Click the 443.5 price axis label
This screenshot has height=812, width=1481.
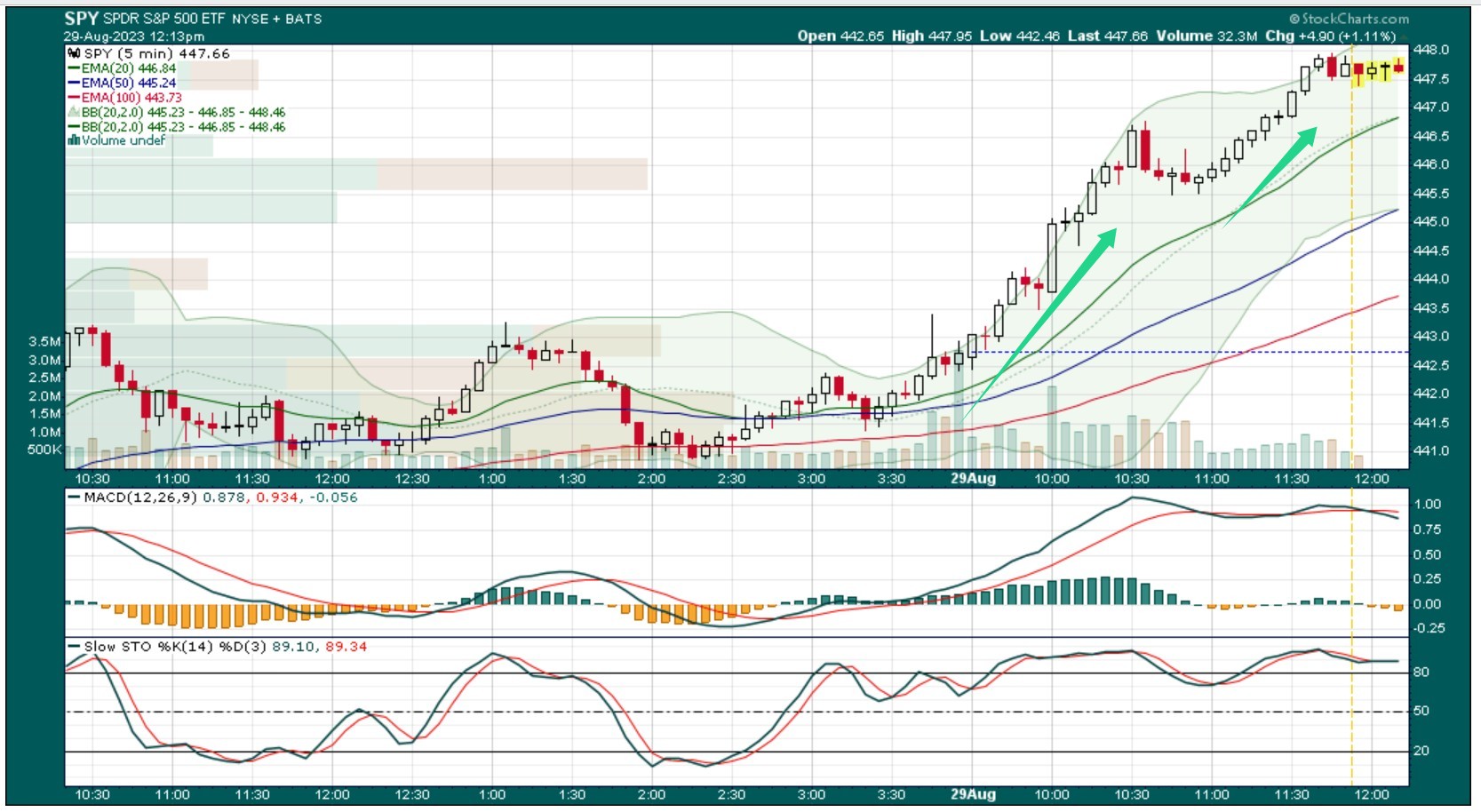pos(1430,308)
